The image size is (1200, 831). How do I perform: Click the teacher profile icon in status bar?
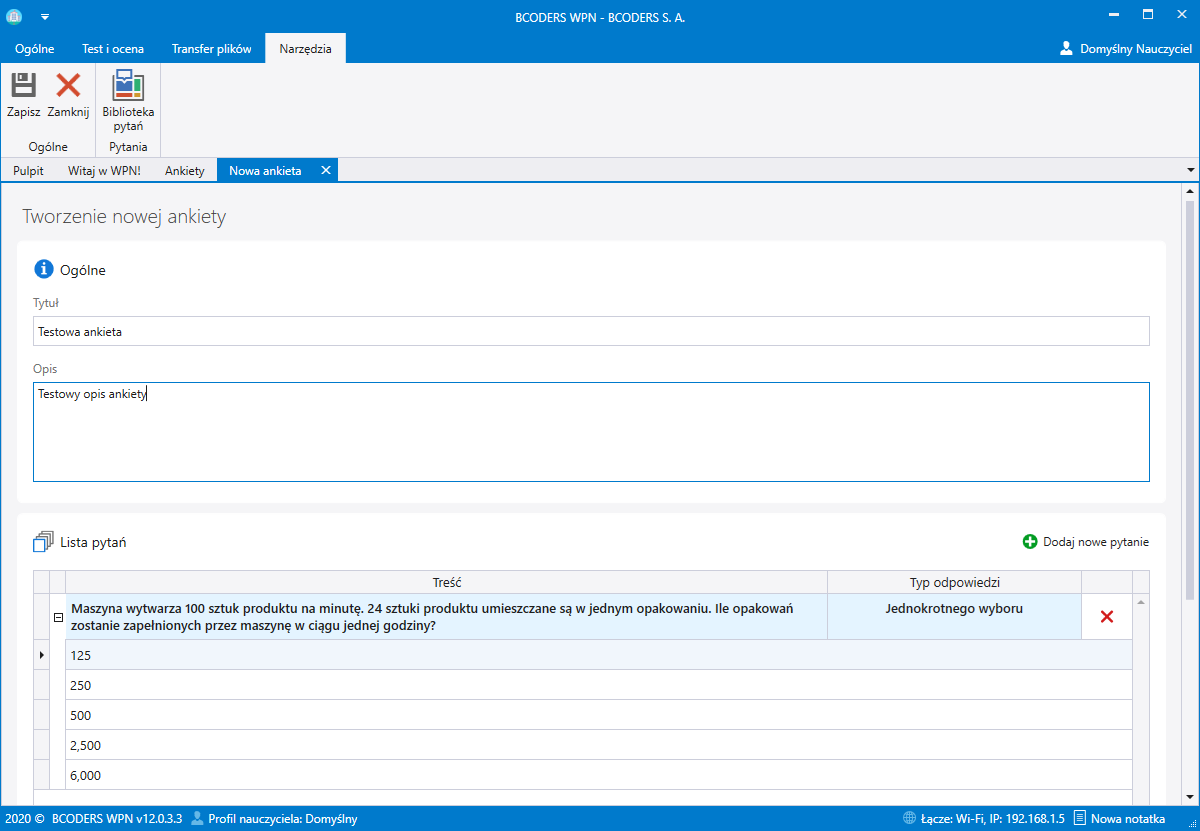click(x=197, y=819)
